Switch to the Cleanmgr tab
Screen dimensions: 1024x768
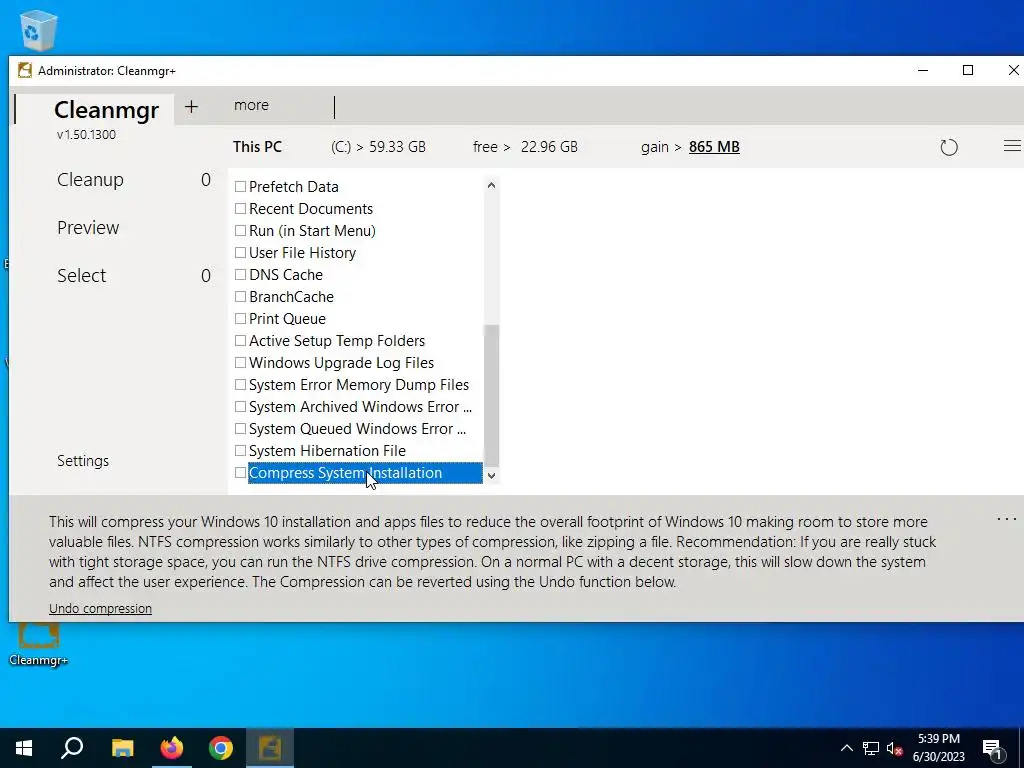click(106, 110)
